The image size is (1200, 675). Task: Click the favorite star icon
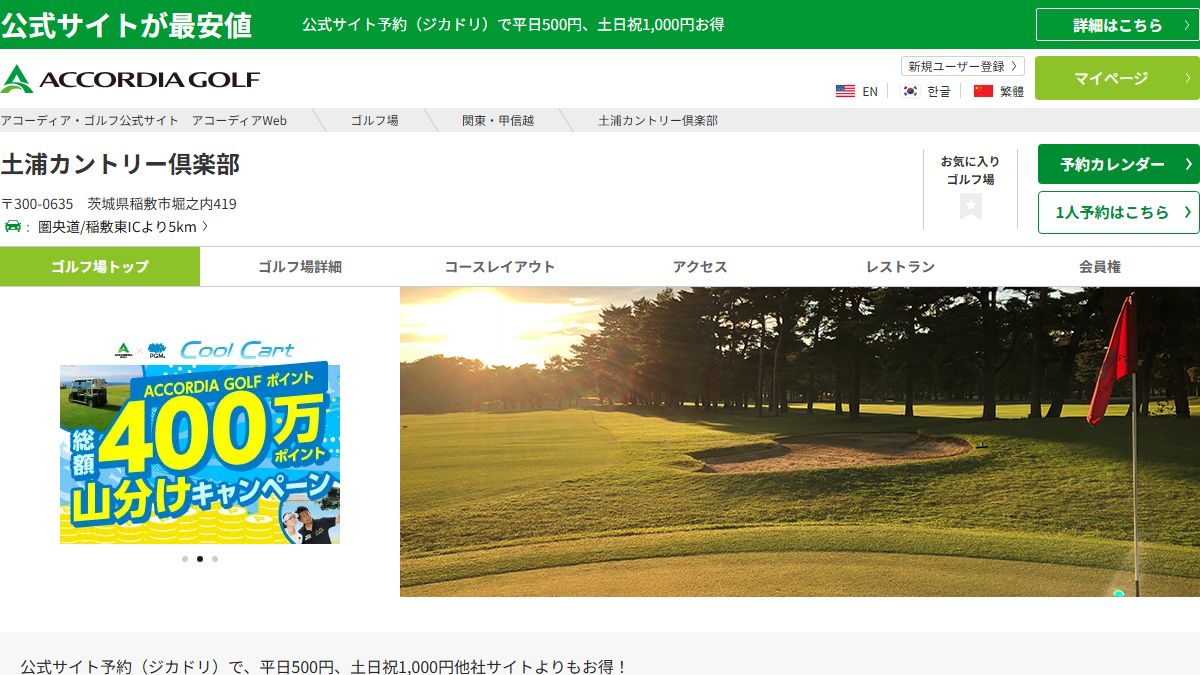click(970, 206)
